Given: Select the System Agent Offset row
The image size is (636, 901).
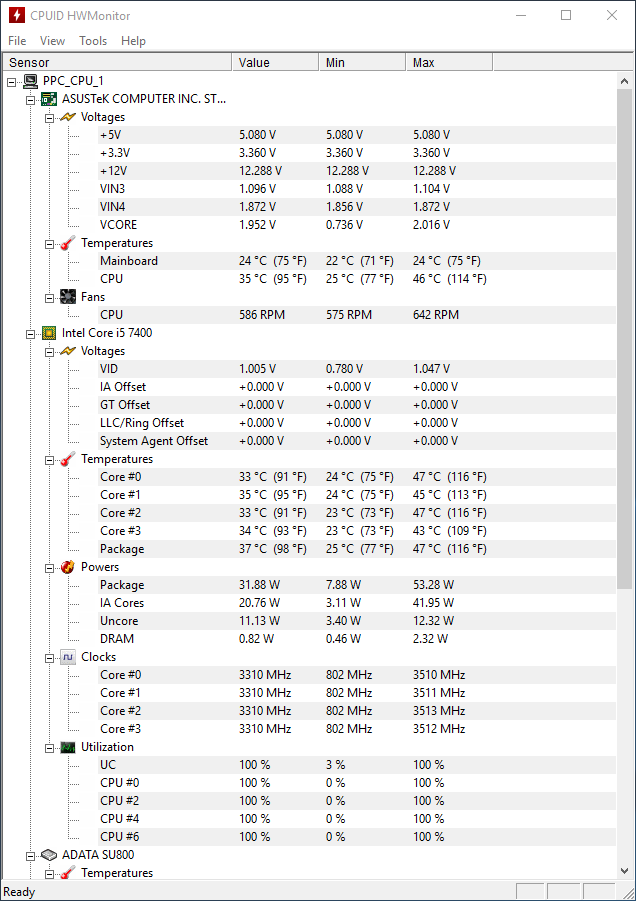Looking at the screenshot, I should pos(356,441).
